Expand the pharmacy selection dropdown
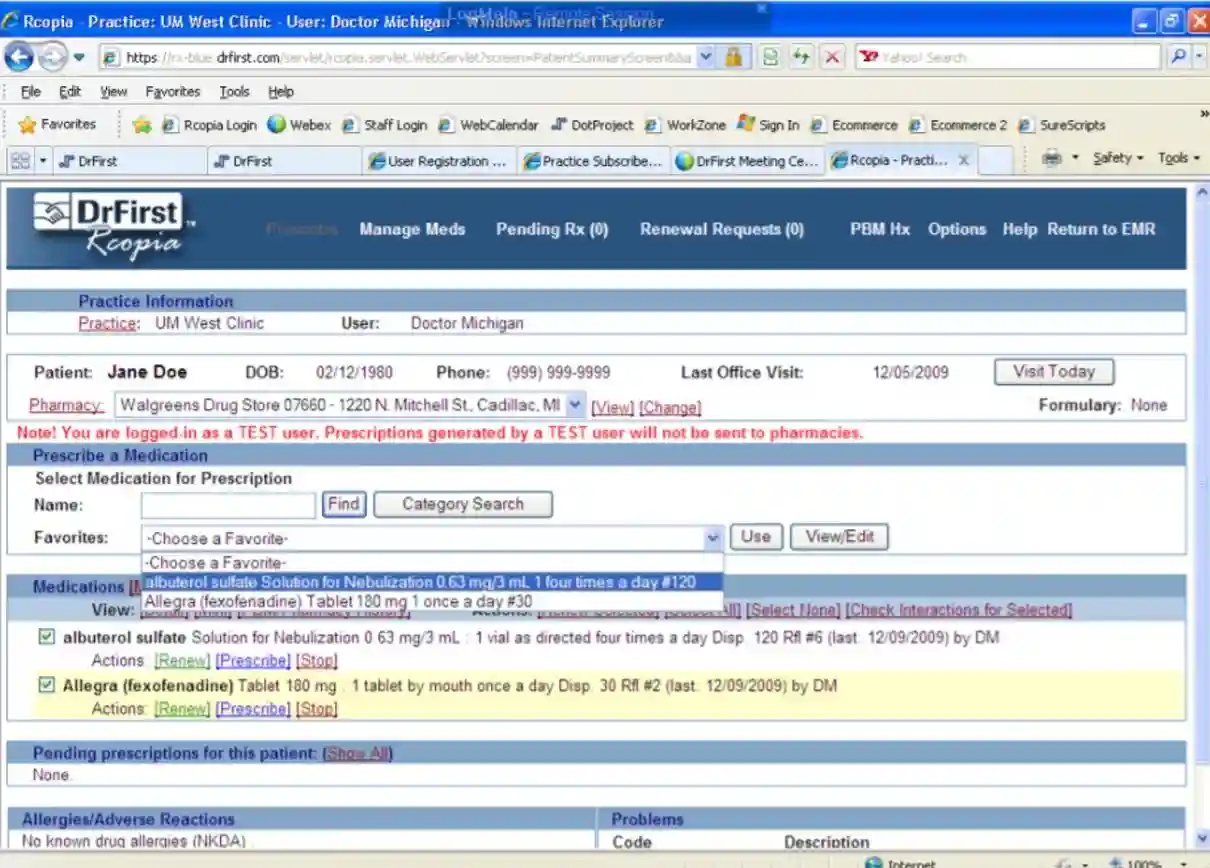The height and width of the screenshot is (868, 1210). (574, 406)
